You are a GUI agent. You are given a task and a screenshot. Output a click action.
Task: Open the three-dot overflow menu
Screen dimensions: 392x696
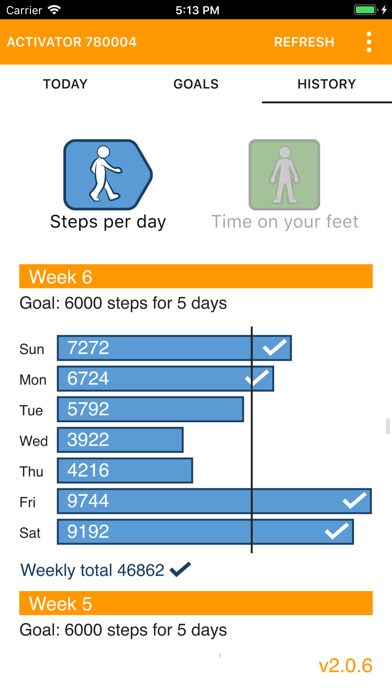tap(368, 42)
